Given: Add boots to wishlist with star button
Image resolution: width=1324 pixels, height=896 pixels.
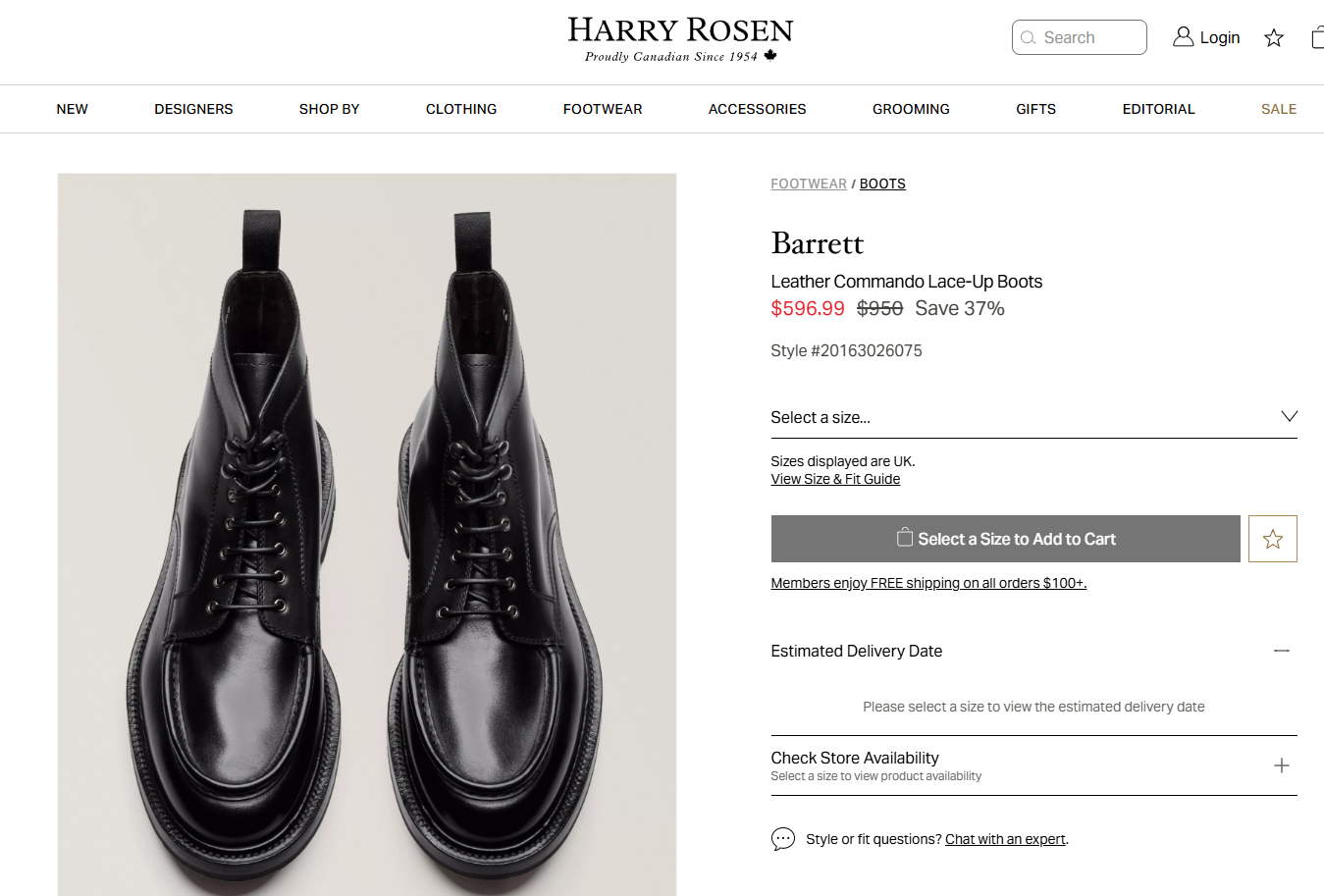Looking at the screenshot, I should point(1273,539).
